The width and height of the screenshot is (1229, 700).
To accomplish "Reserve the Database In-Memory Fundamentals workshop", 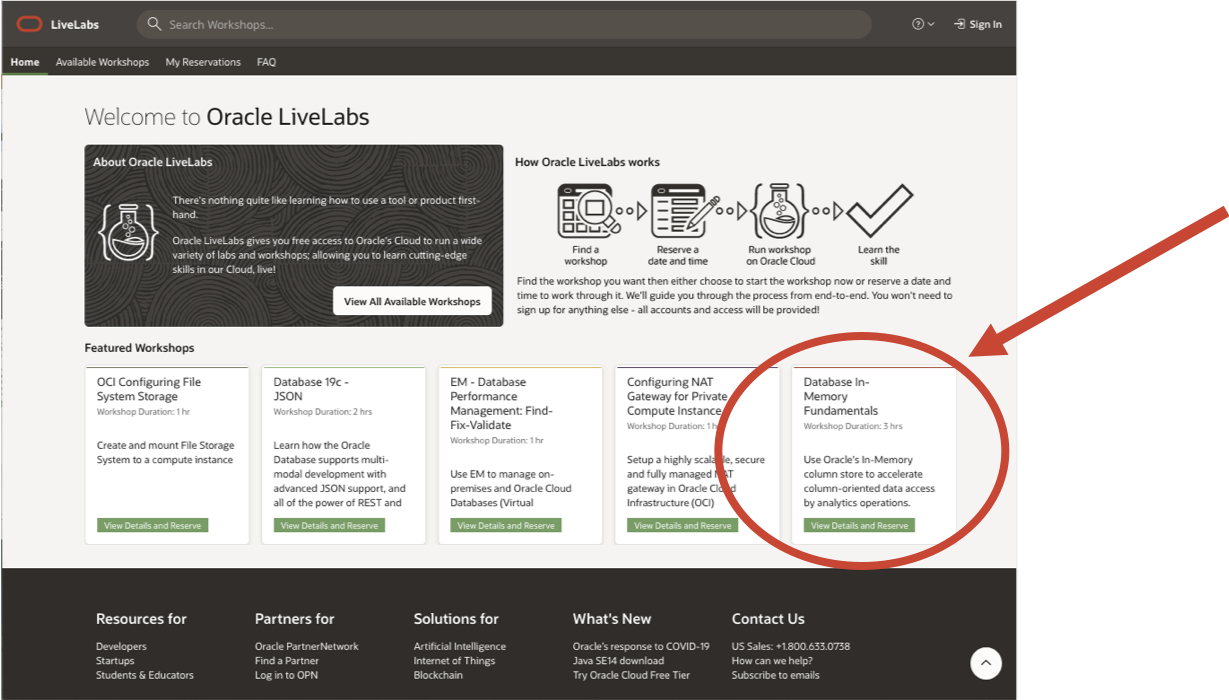I will (x=859, y=525).
